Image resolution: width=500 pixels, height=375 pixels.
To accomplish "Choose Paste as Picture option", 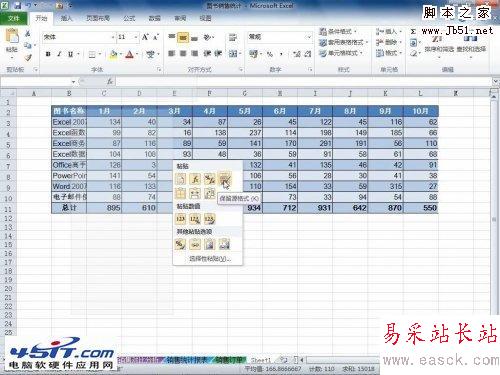I will (209, 244).
